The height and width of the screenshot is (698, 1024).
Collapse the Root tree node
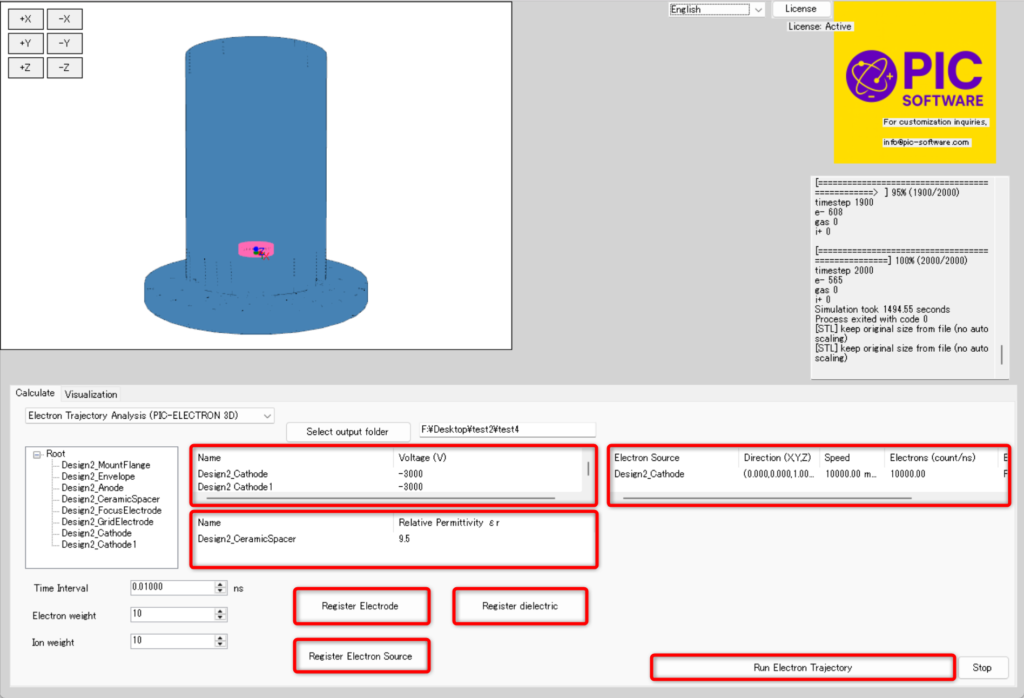(x=37, y=454)
